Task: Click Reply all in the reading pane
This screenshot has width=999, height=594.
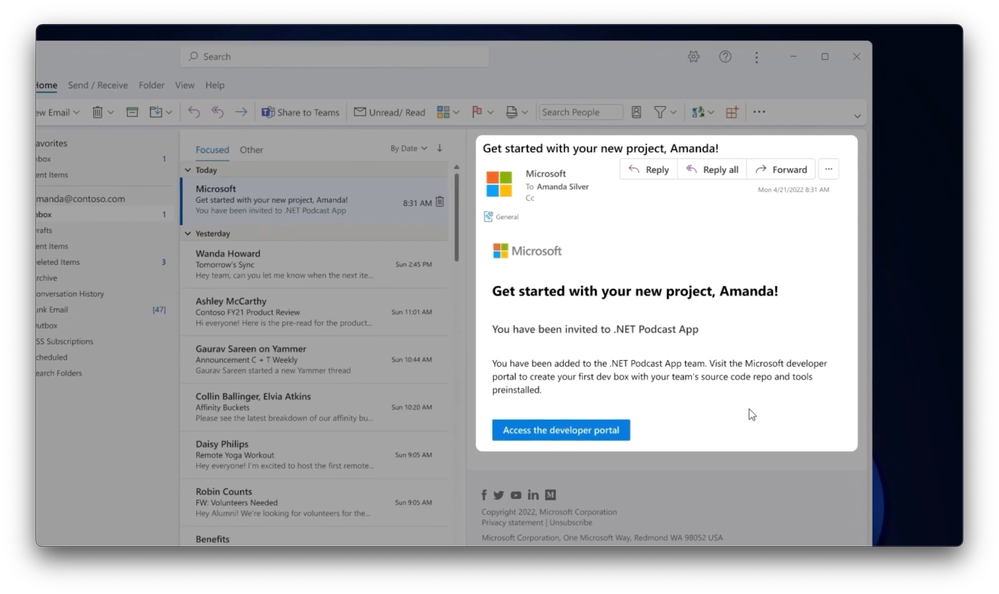Action: (712, 170)
